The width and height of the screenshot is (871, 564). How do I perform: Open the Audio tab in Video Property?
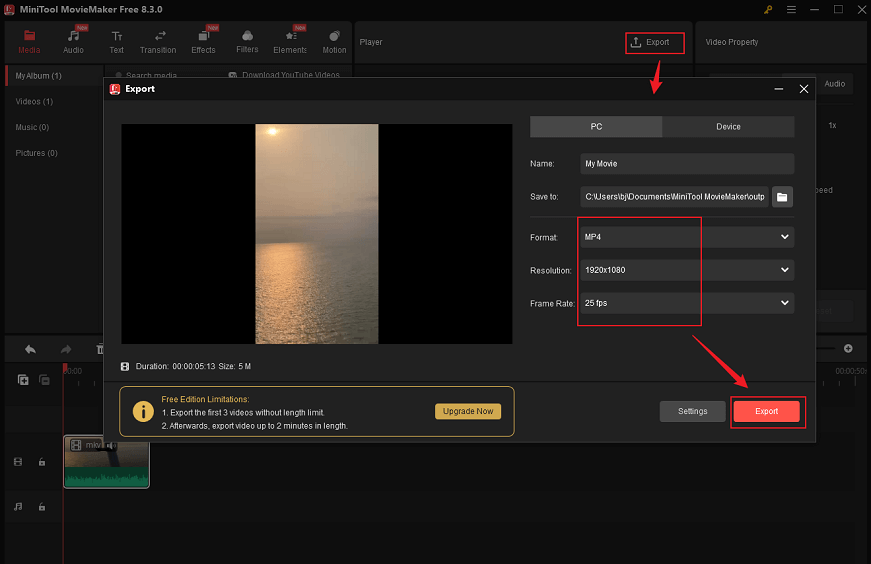point(834,84)
